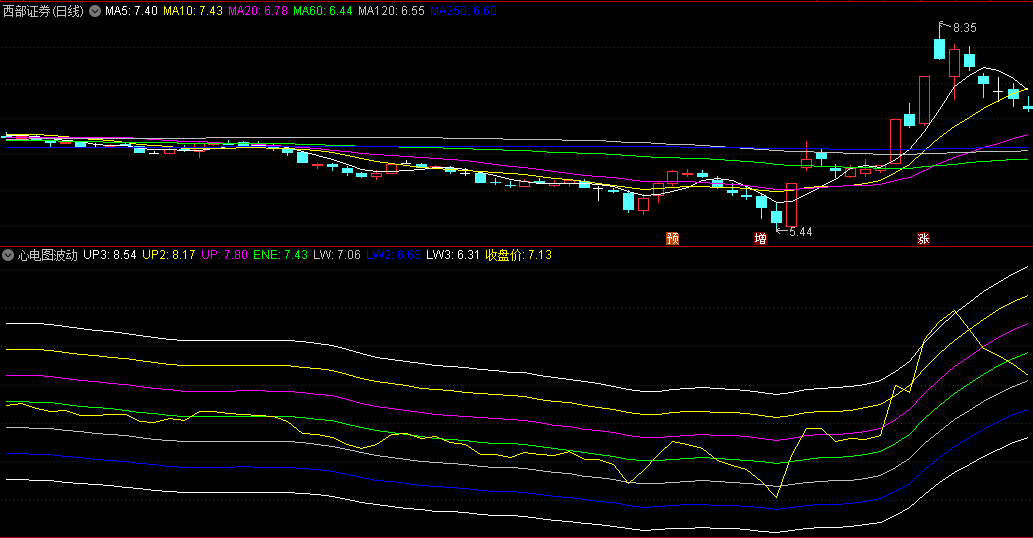Select the 心电图波动 indicator name

tap(47, 255)
